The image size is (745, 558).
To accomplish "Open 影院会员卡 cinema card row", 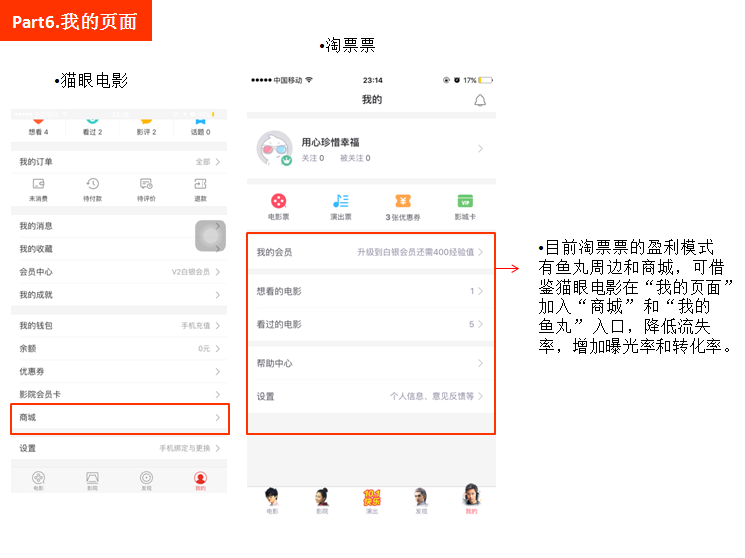I will pyautogui.click(x=119, y=394).
